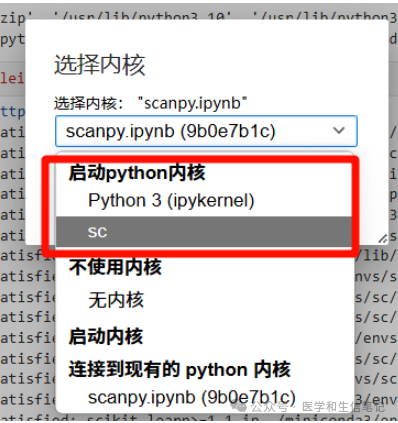Open the kernel selection combo box
The width and height of the screenshot is (398, 423).
click(206, 131)
